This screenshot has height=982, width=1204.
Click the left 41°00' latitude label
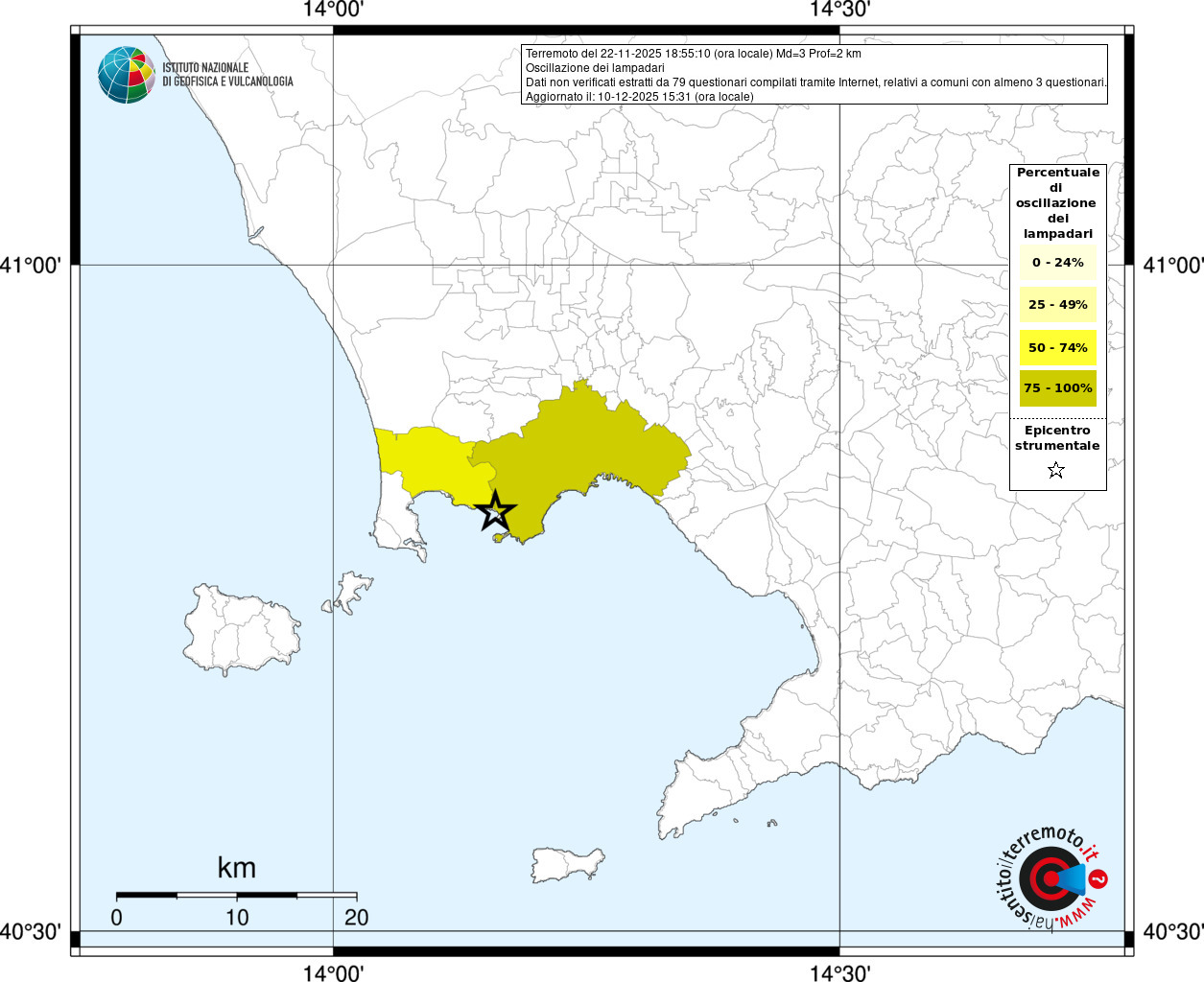31,265
